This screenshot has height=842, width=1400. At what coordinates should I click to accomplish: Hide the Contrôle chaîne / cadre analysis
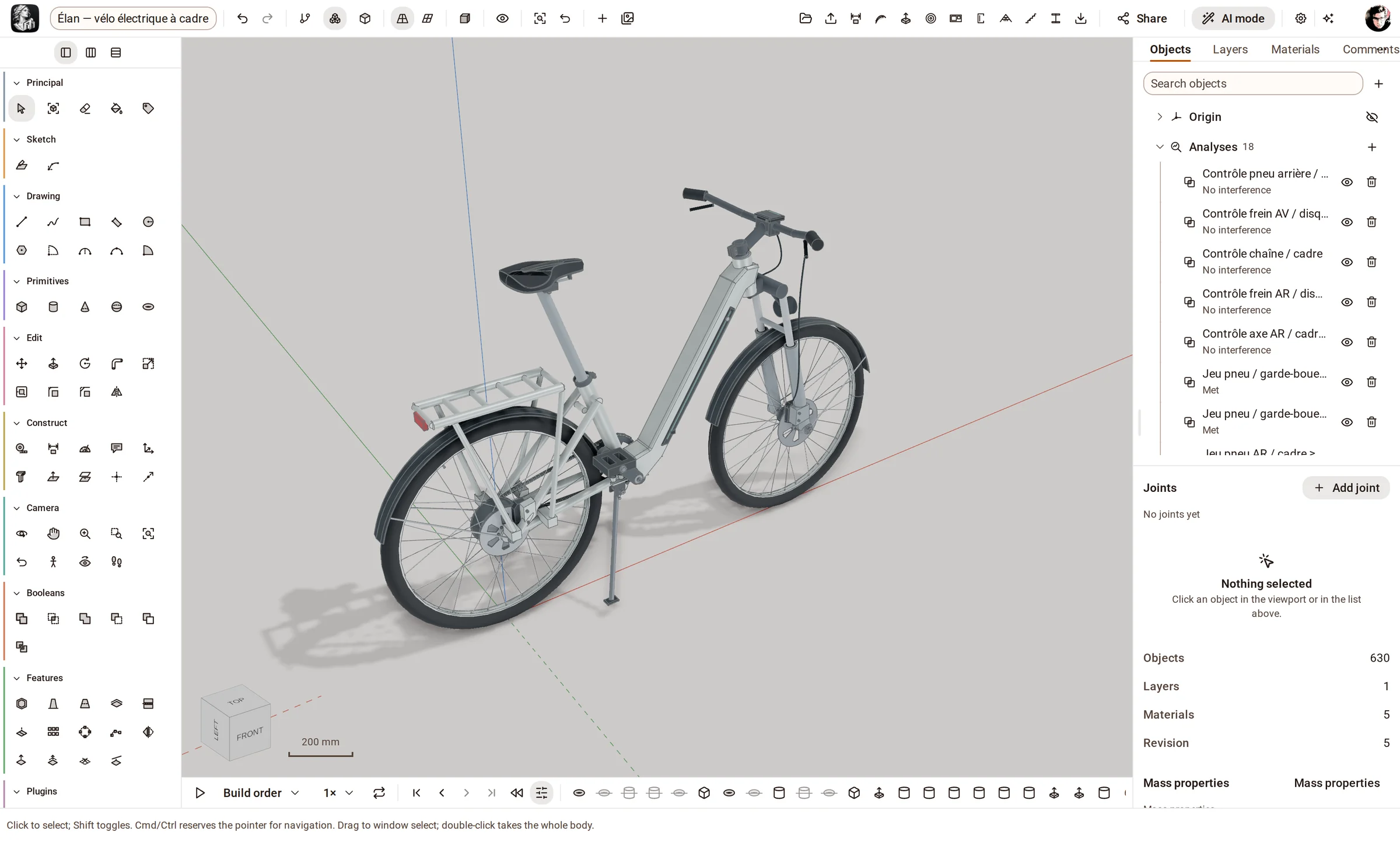(1347, 262)
